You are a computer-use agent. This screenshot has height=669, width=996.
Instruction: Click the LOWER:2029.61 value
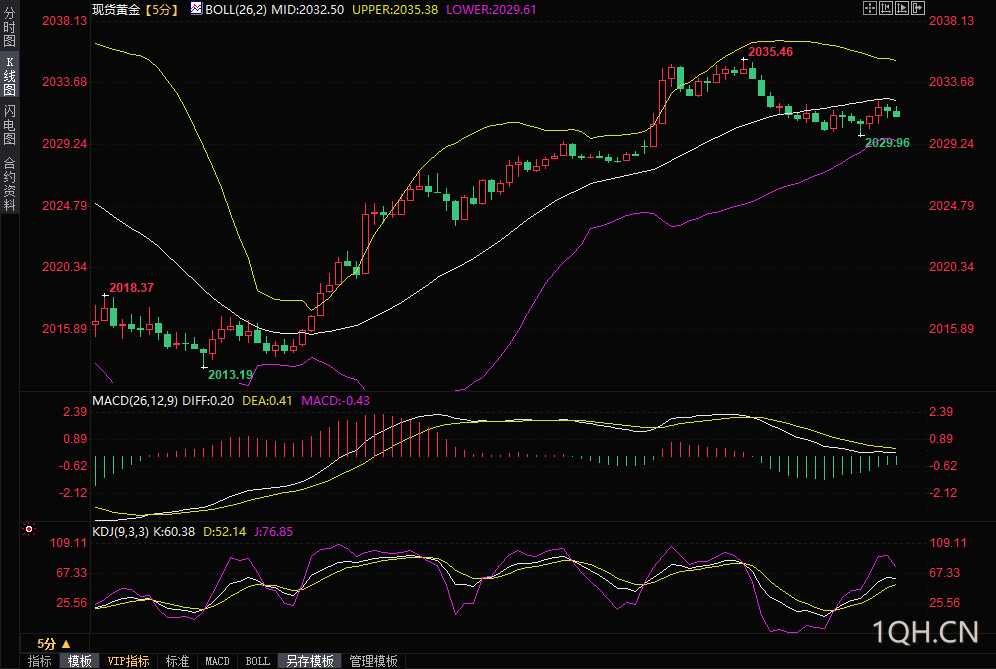[x=491, y=10]
